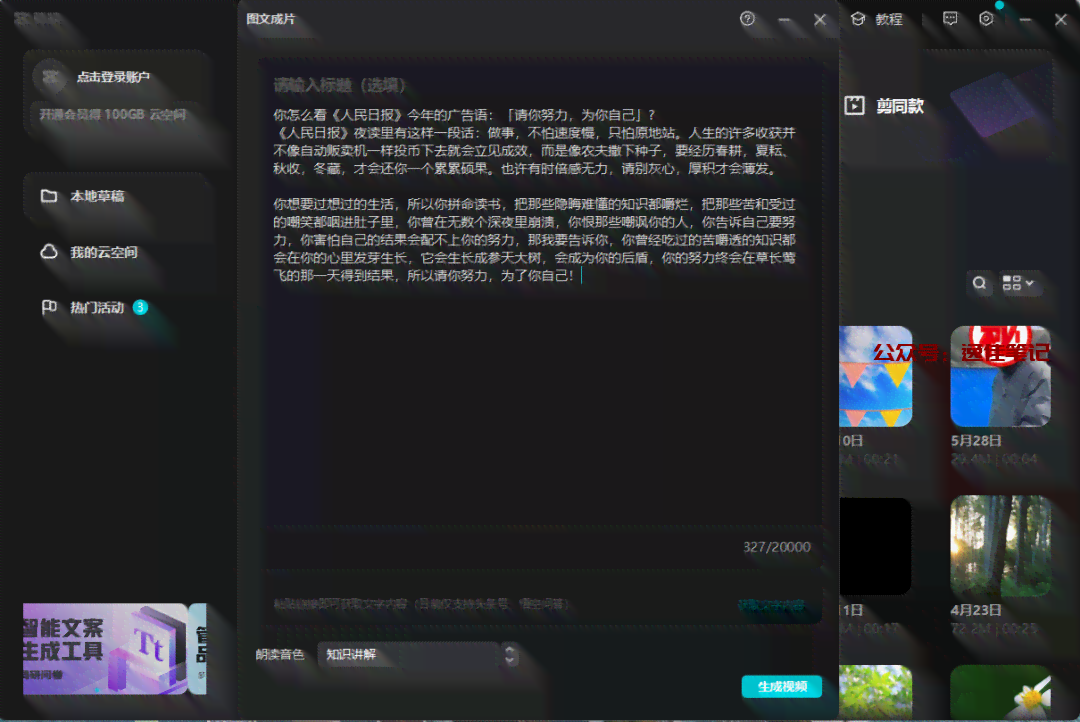Open 朗读音色 dropdown showing 知识讲解

pyautogui.click(x=417, y=654)
